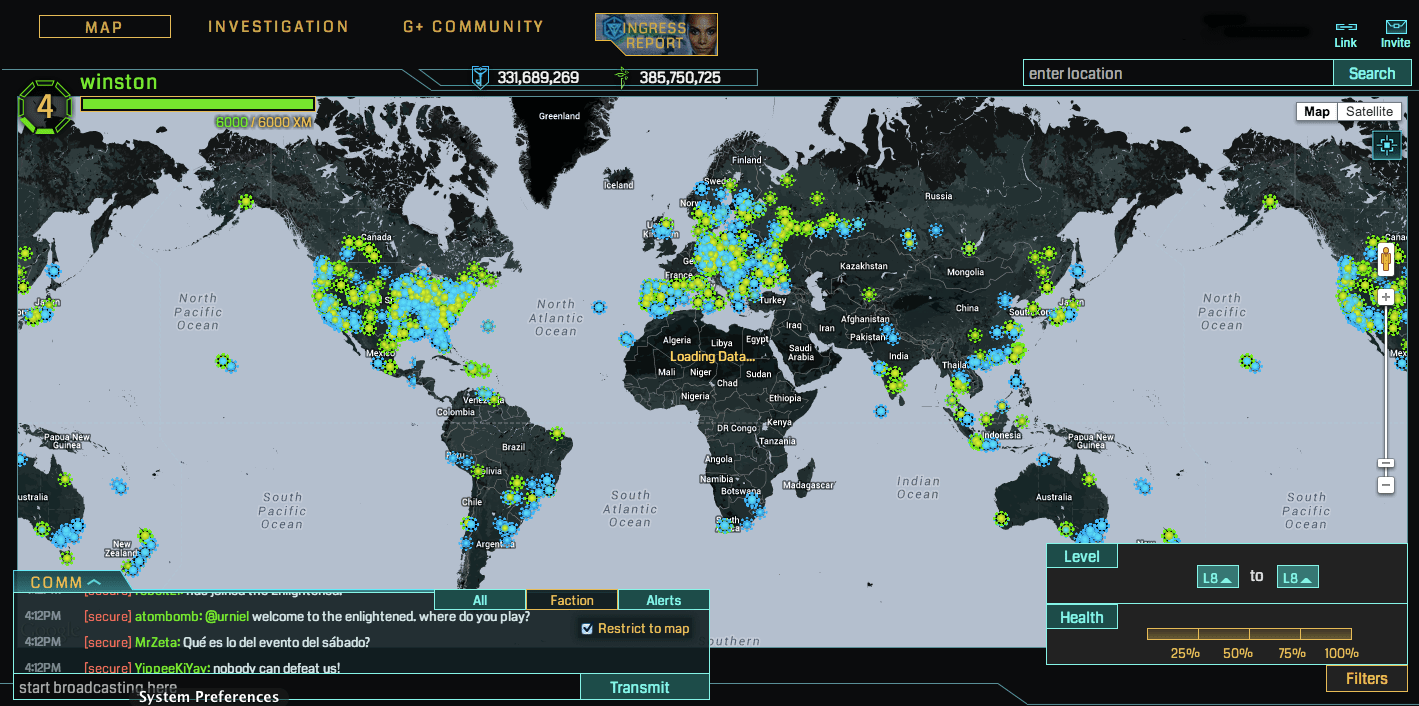
Task: Open the INVESTIGATION section
Action: click(278, 27)
